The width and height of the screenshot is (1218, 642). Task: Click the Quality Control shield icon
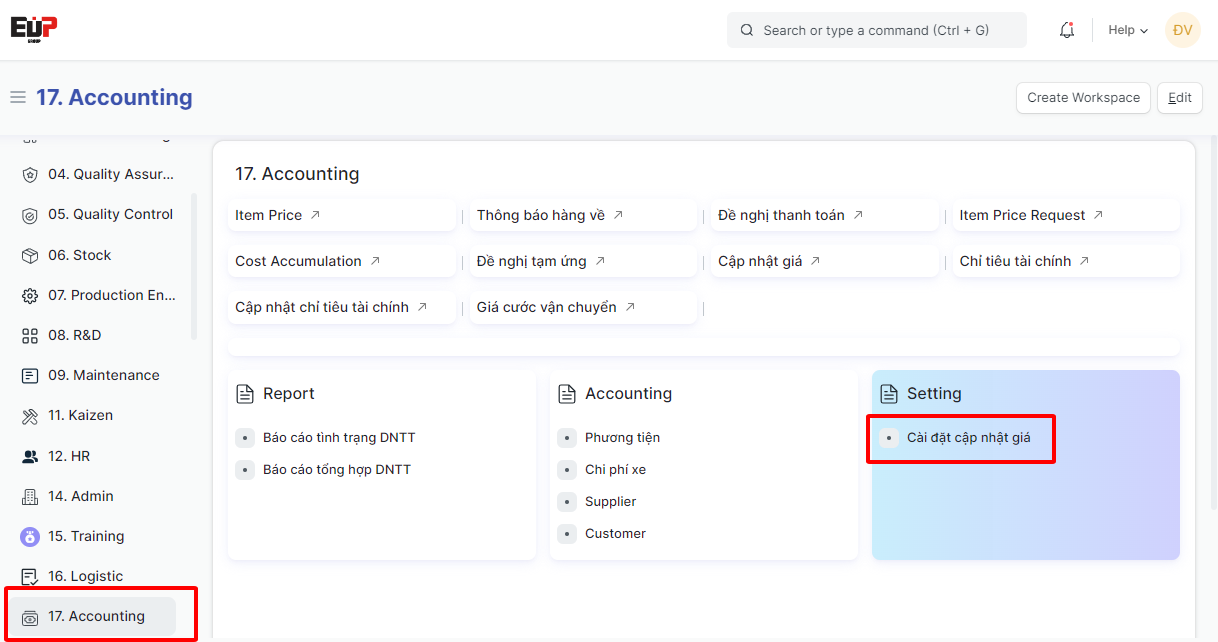coord(30,215)
